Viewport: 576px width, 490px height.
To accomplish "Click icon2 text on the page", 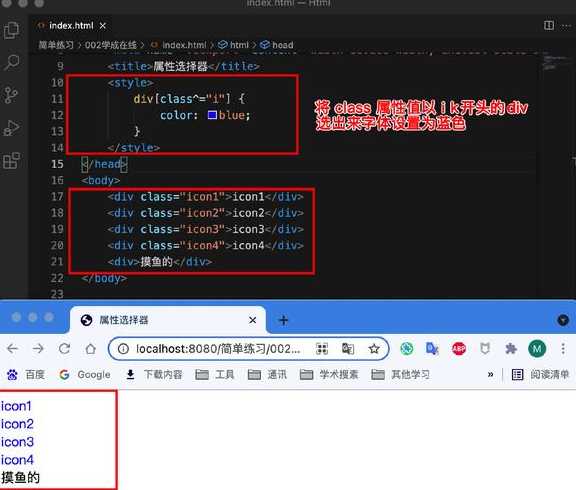I will coord(17,424).
